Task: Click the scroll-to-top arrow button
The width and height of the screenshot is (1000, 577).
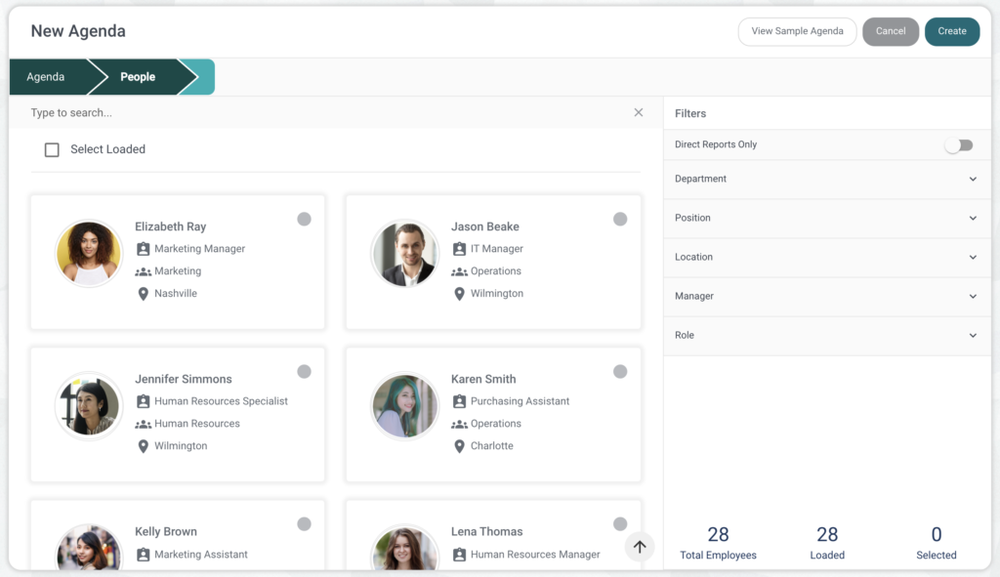Action: click(639, 546)
